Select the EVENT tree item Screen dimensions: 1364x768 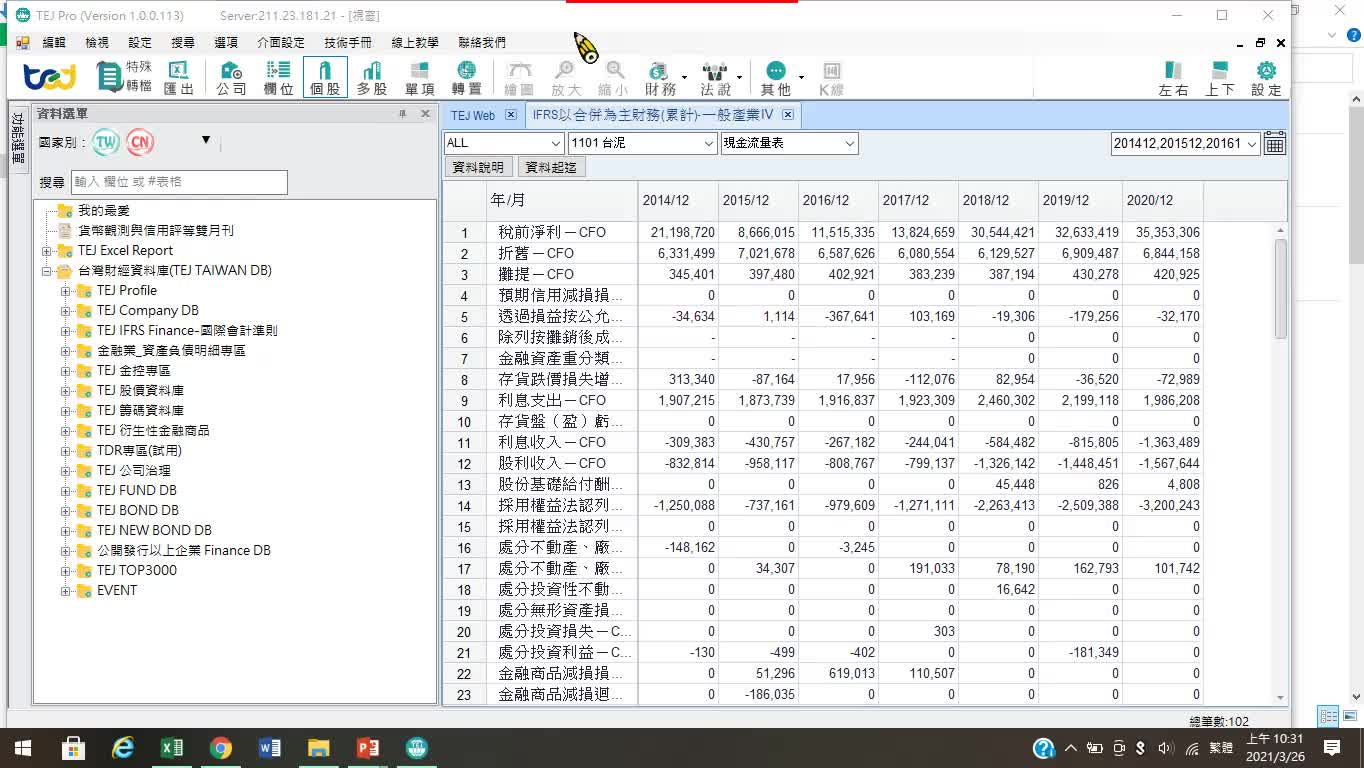(x=117, y=591)
